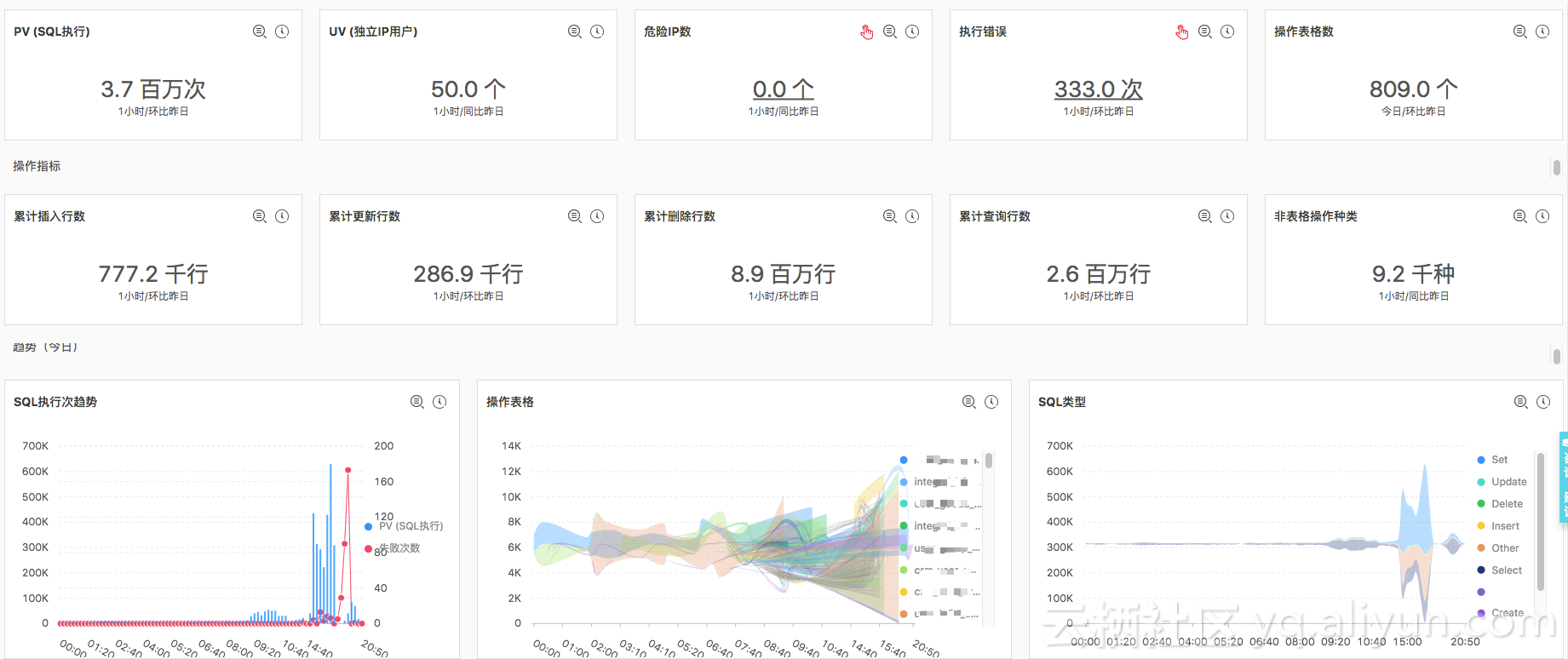Open the clock icon on 危险IP数 card
This screenshot has width=1568, height=659.
(912, 32)
